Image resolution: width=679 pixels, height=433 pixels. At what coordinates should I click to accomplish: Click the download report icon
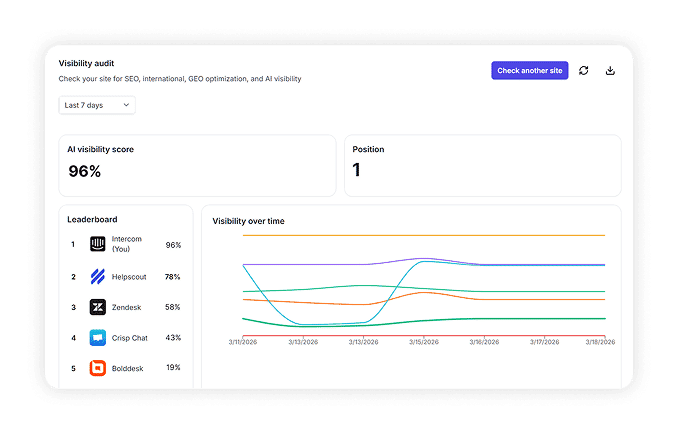[x=610, y=71]
